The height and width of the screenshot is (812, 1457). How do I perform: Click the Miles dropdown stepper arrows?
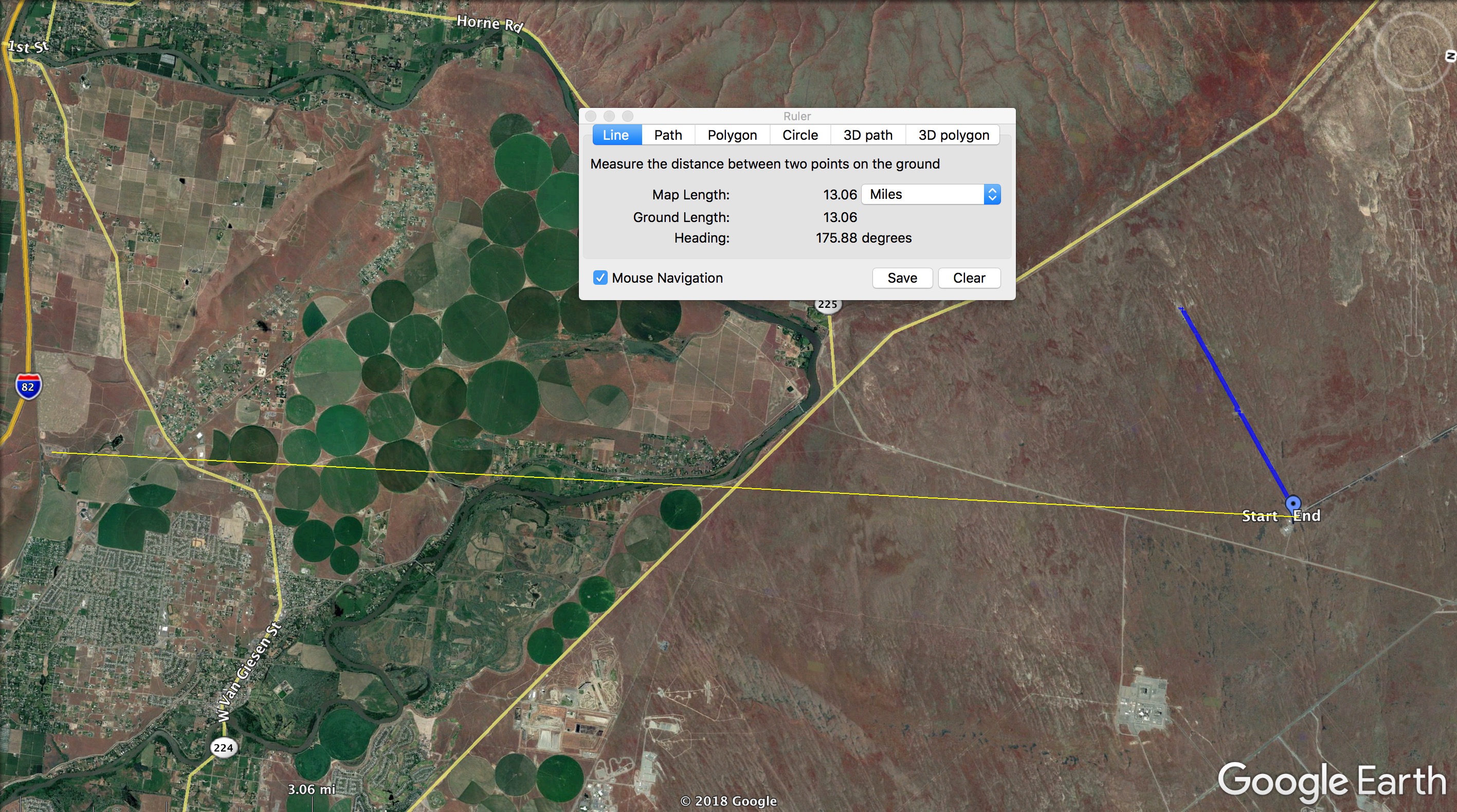click(992, 194)
